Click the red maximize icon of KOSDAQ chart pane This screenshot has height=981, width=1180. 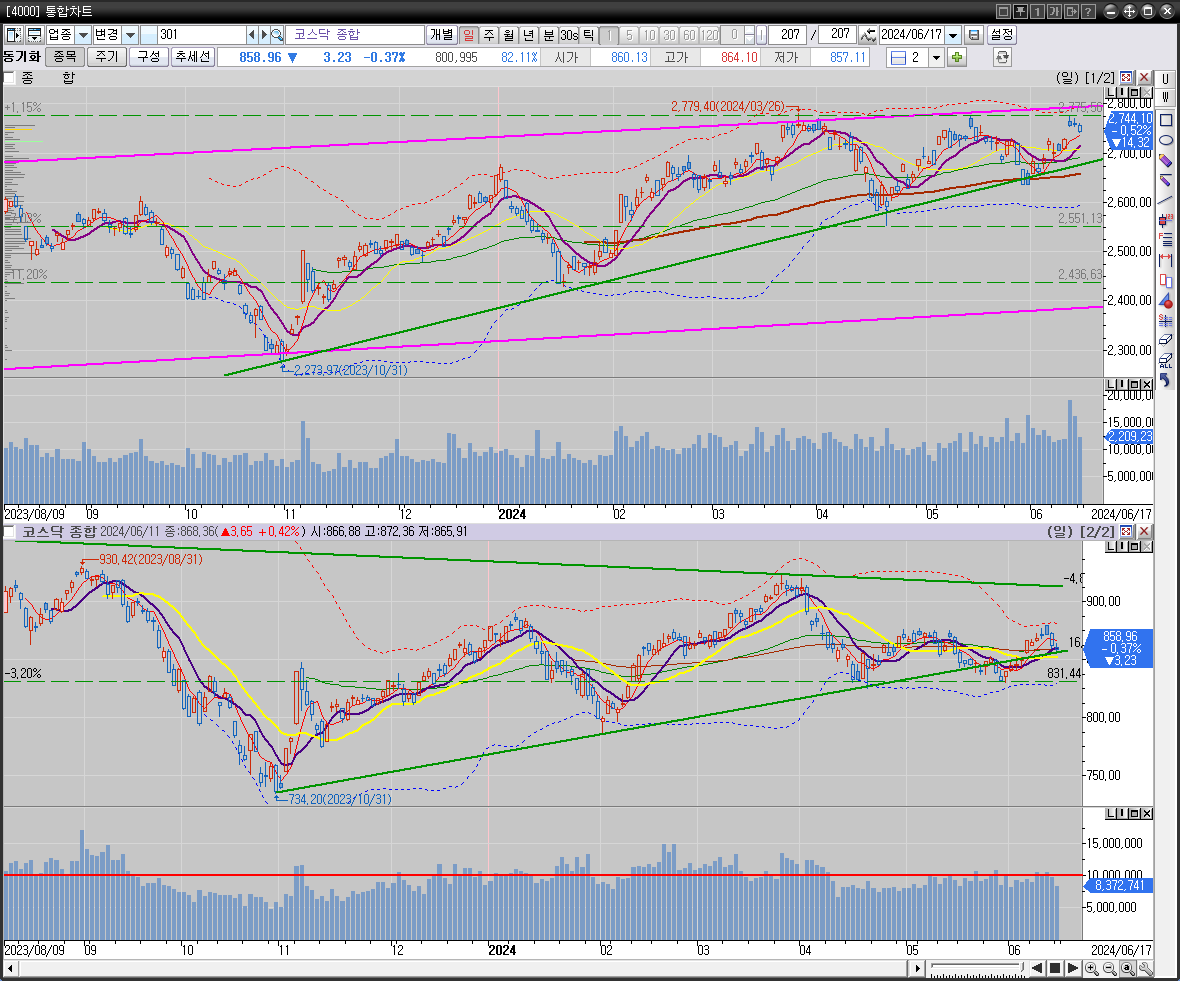point(1126,531)
